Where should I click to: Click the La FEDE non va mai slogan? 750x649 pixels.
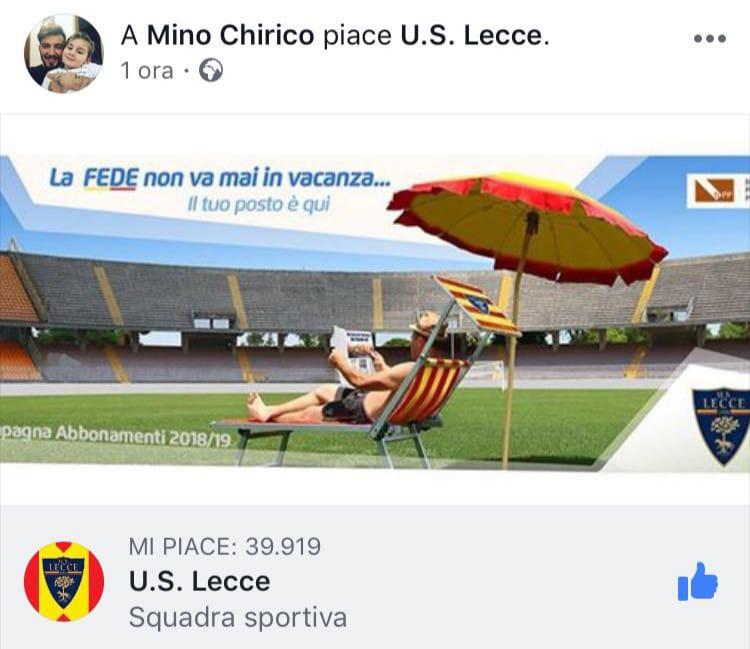pos(220,179)
